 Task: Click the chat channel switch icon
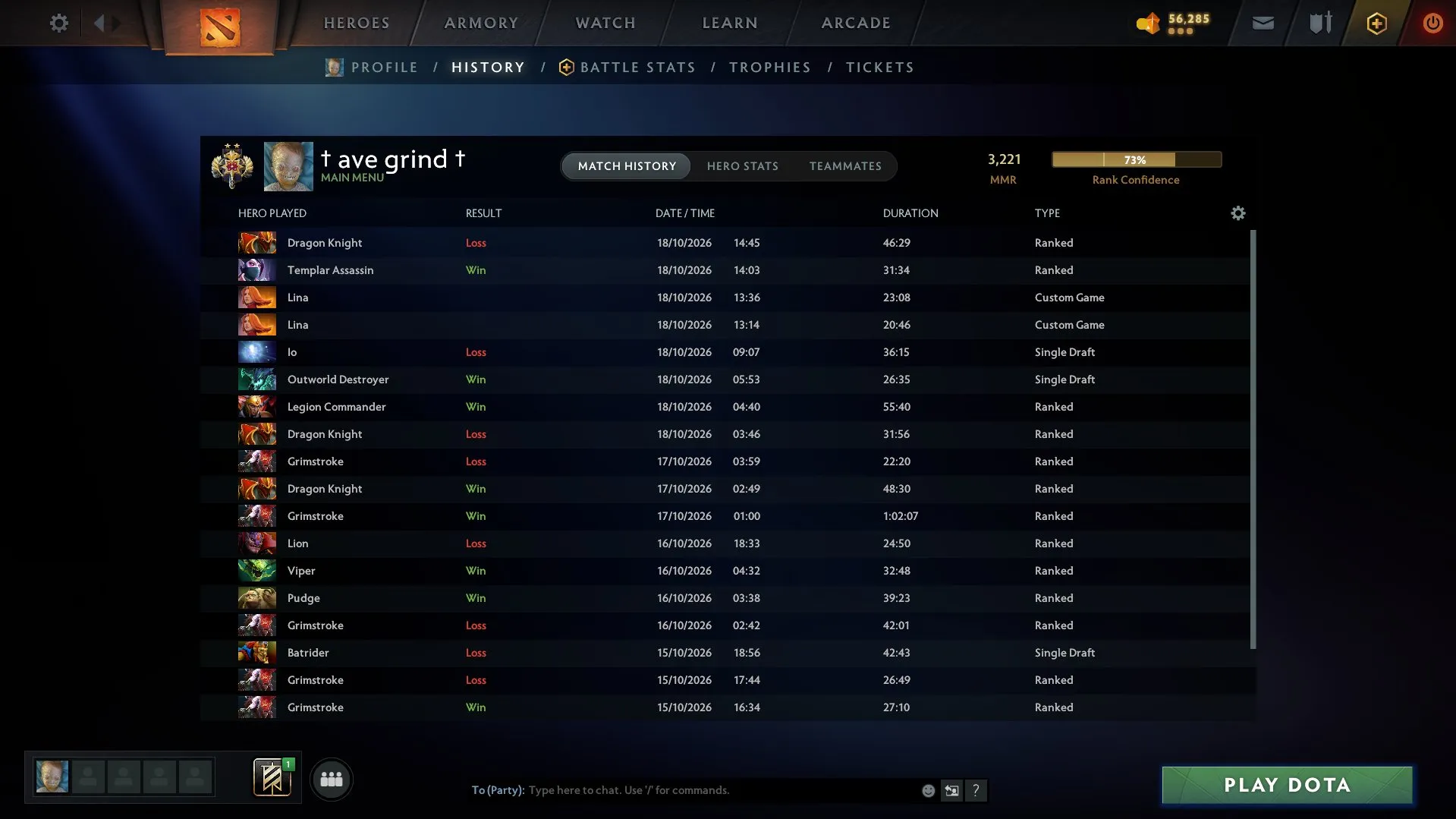[951, 790]
